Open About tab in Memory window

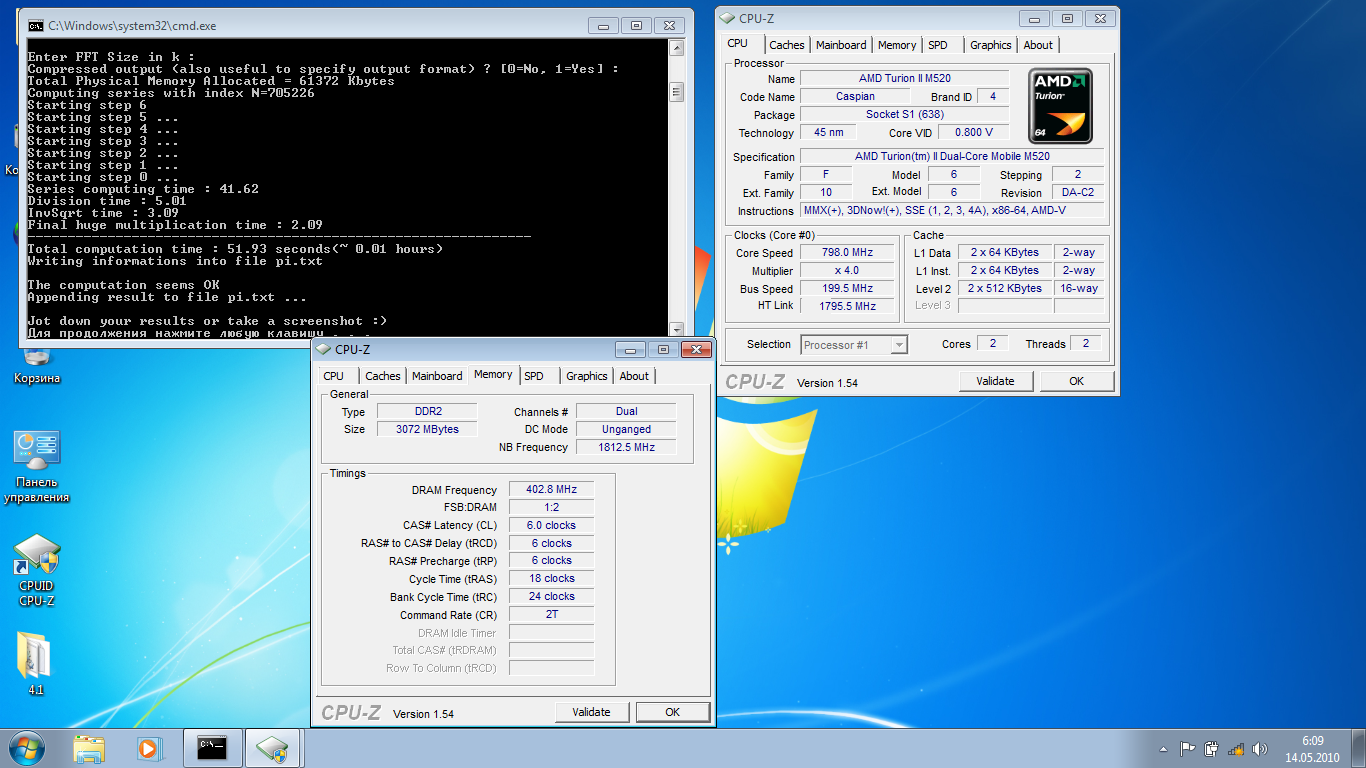(x=634, y=376)
